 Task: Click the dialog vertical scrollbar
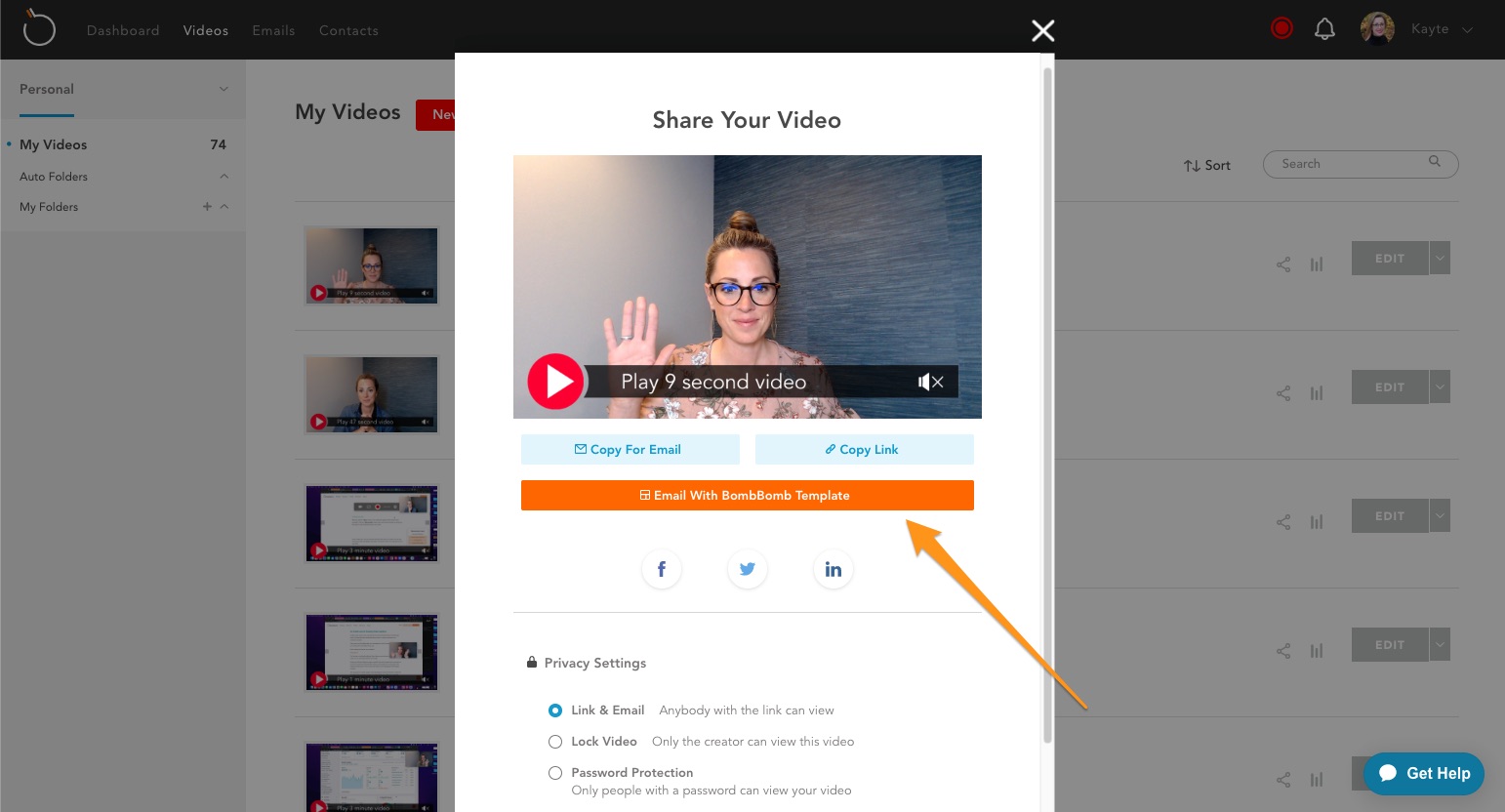click(x=1048, y=405)
